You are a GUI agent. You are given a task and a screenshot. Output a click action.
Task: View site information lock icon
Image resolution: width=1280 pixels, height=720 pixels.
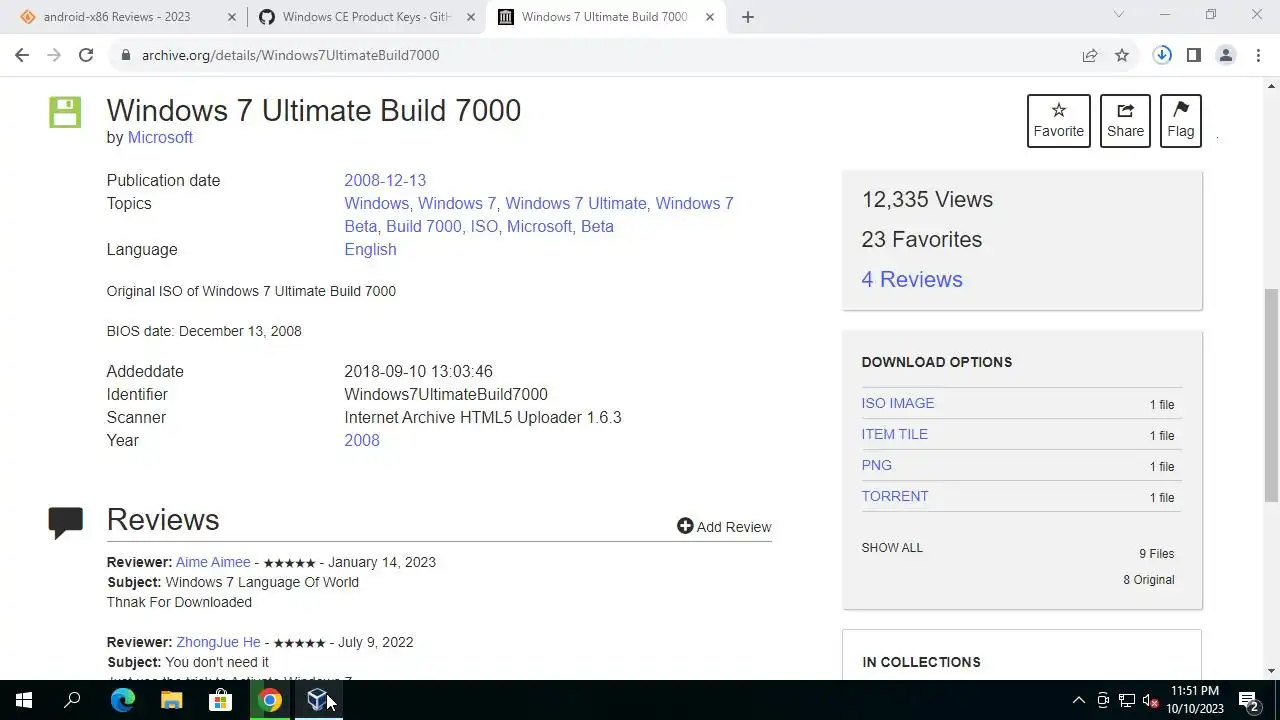point(125,55)
